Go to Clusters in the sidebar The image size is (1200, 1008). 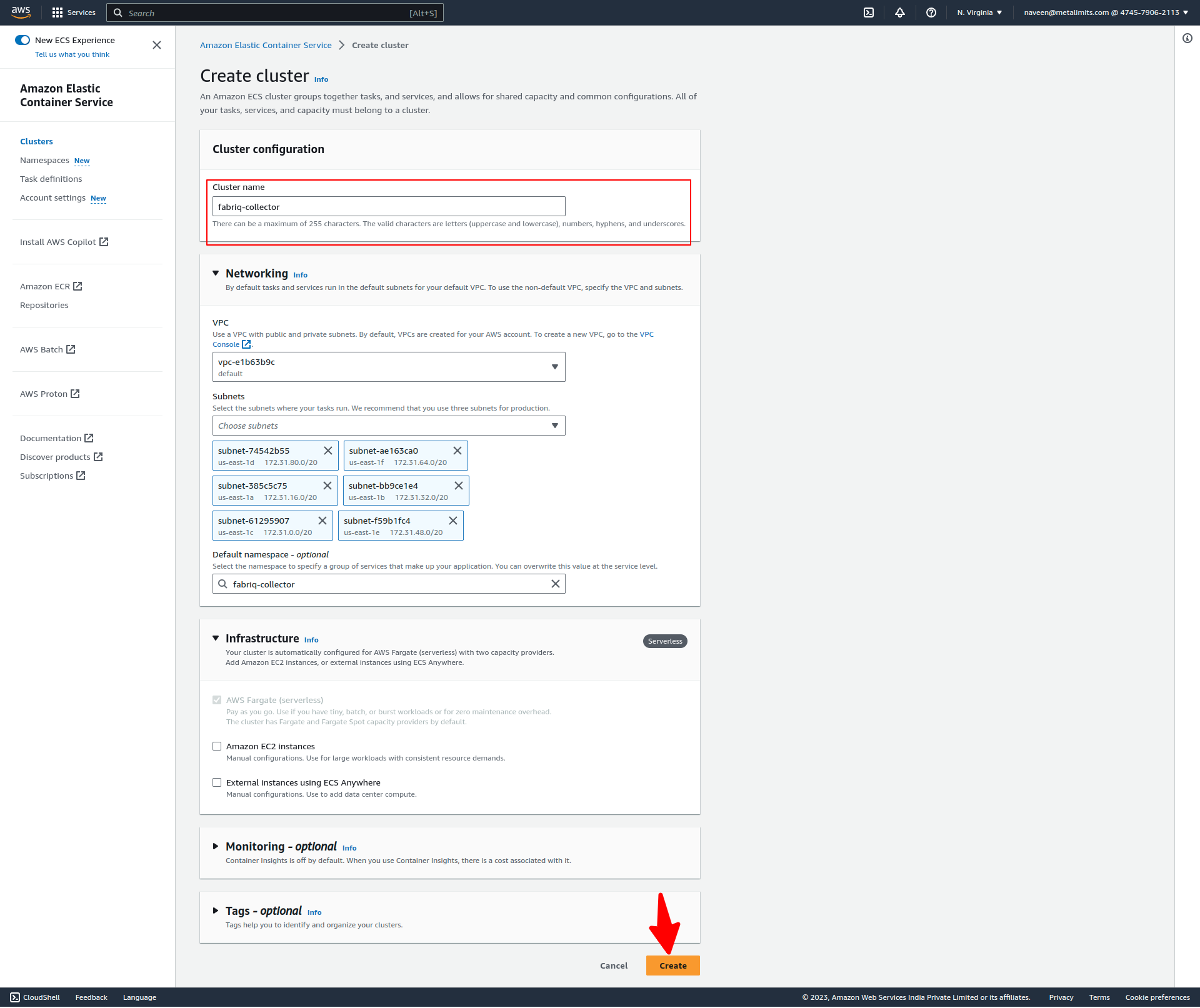pos(36,141)
